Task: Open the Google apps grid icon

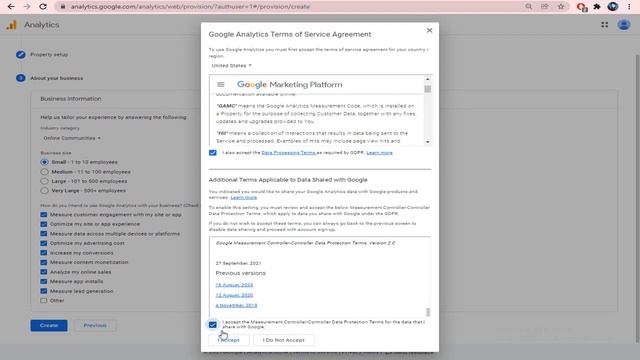Action: 604,25
